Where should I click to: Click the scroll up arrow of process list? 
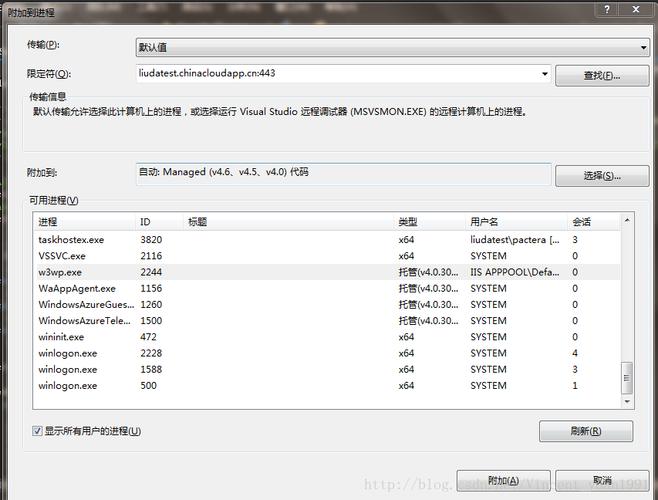[627, 220]
